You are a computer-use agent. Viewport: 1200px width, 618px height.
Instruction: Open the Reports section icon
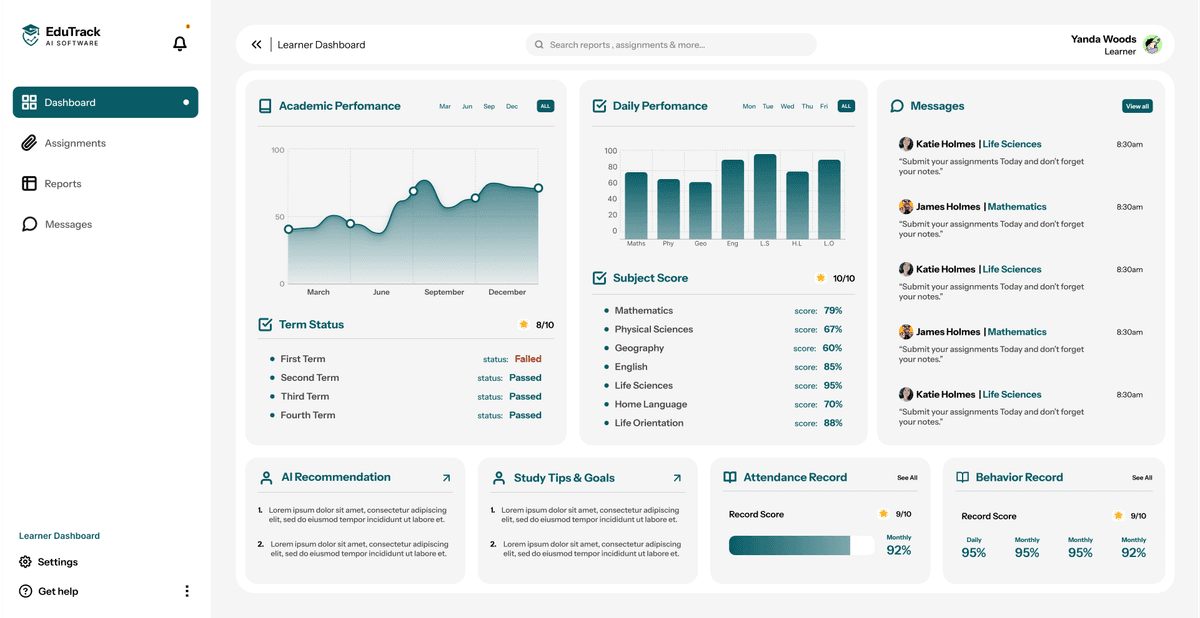pyautogui.click(x=30, y=183)
